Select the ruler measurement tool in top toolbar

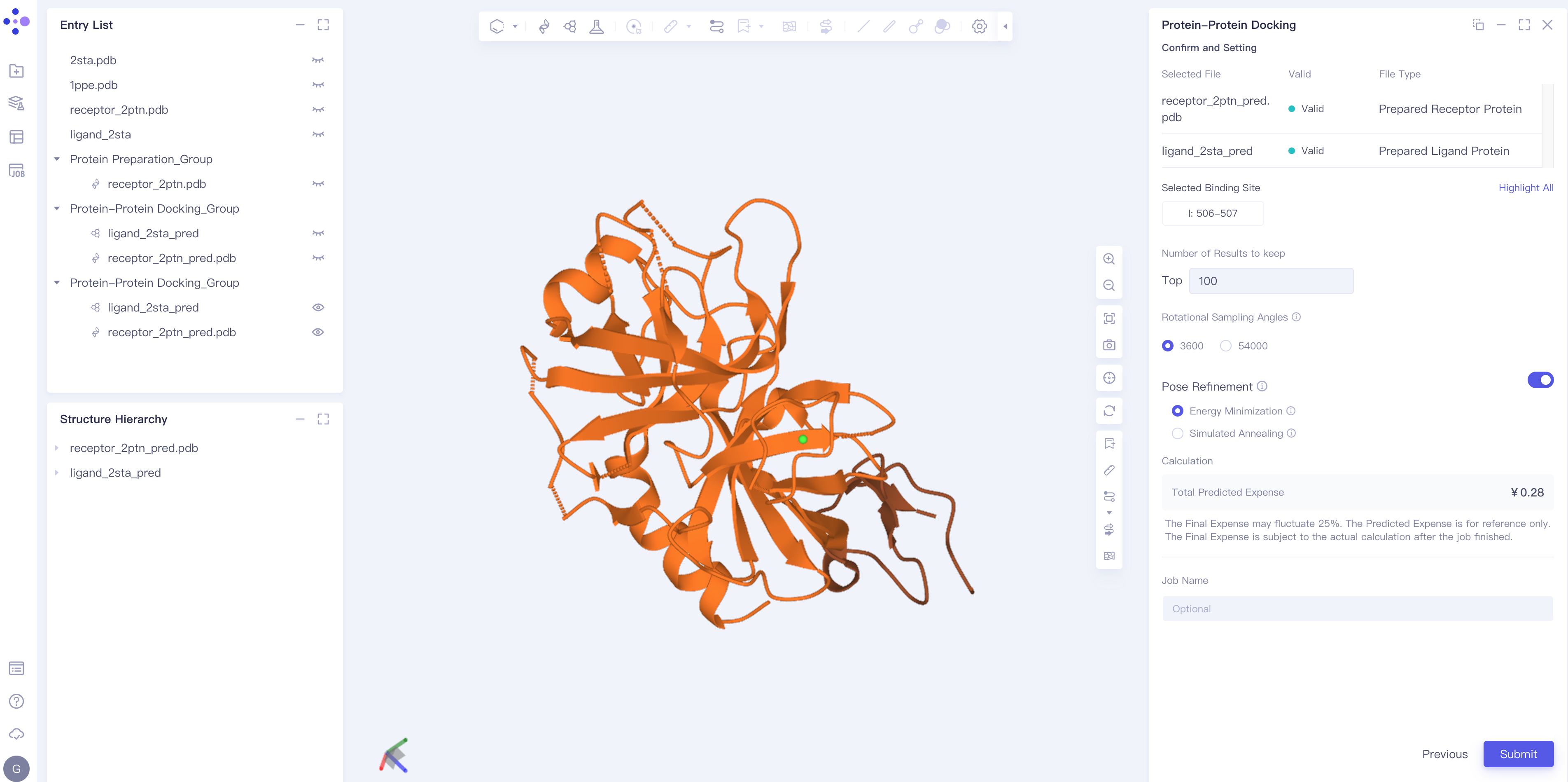click(x=670, y=26)
